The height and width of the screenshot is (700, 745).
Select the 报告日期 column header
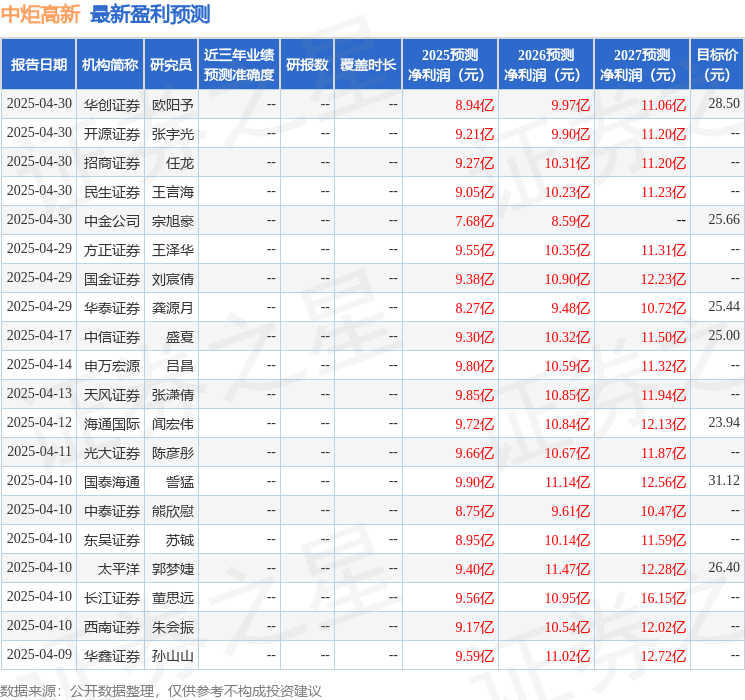point(38,65)
